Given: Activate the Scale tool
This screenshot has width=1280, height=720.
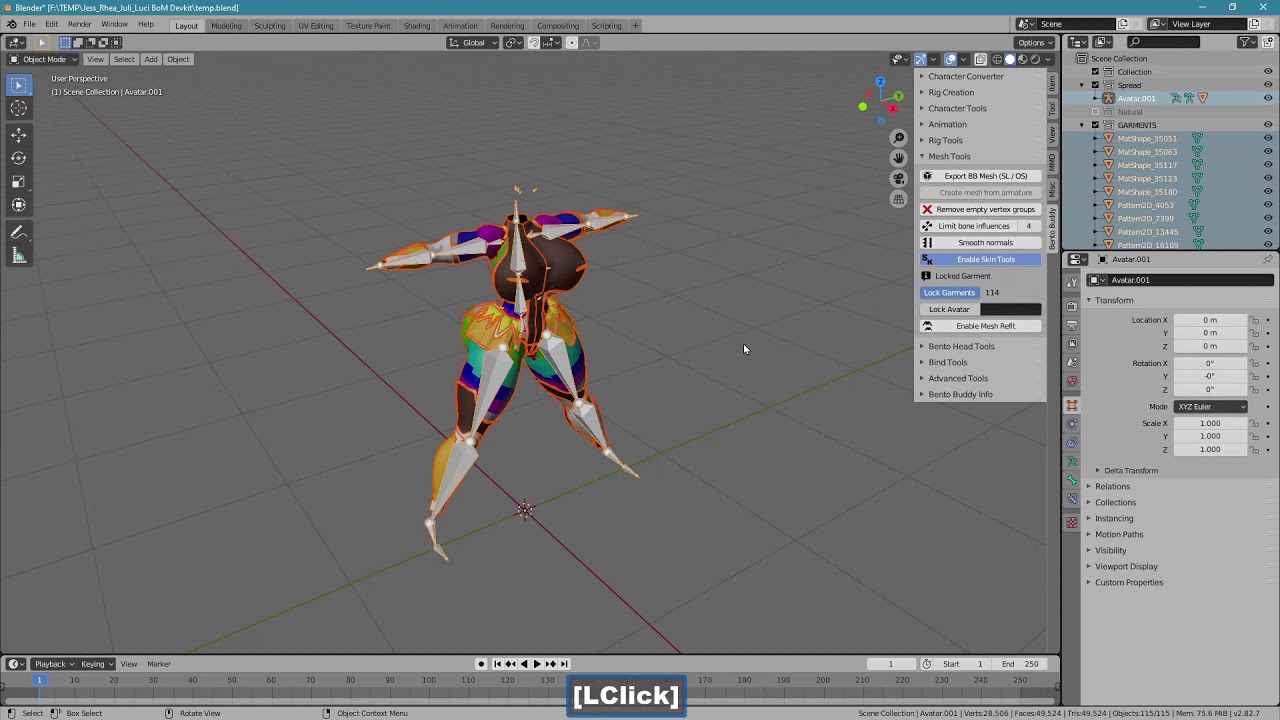Looking at the screenshot, I should [19, 181].
